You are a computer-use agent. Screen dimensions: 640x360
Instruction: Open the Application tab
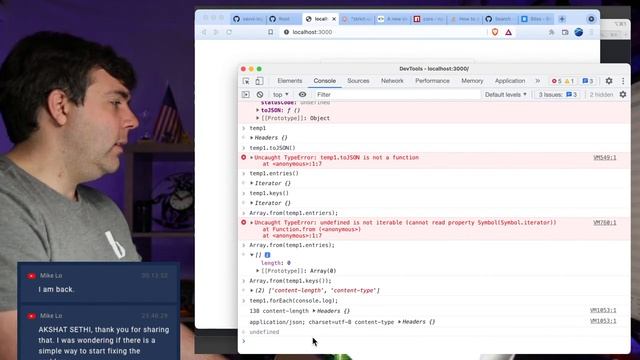510,81
